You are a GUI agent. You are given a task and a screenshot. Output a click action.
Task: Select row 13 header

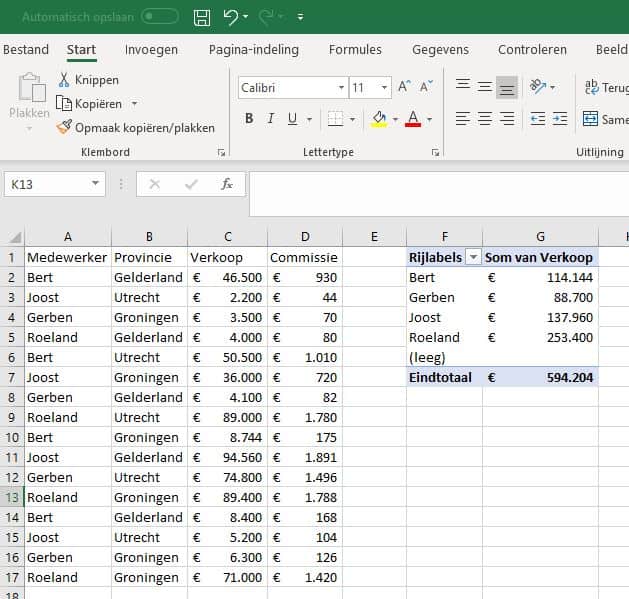pyautogui.click(x=12, y=497)
